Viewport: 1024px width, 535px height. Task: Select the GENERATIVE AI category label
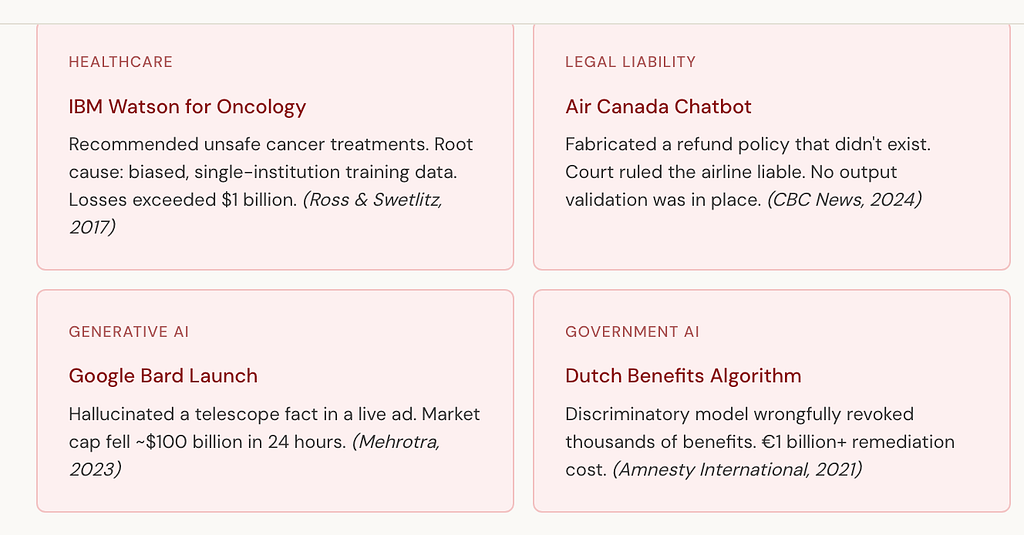coord(129,332)
